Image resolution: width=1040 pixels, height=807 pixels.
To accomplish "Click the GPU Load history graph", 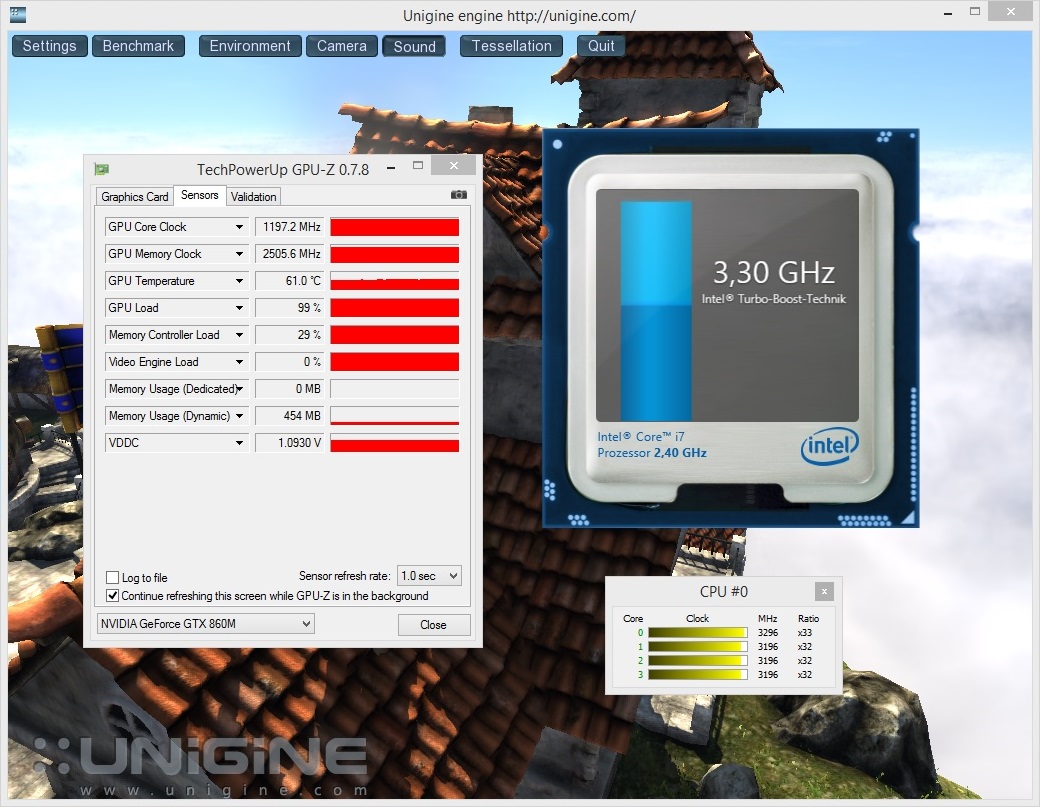I will click(x=395, y=308).
